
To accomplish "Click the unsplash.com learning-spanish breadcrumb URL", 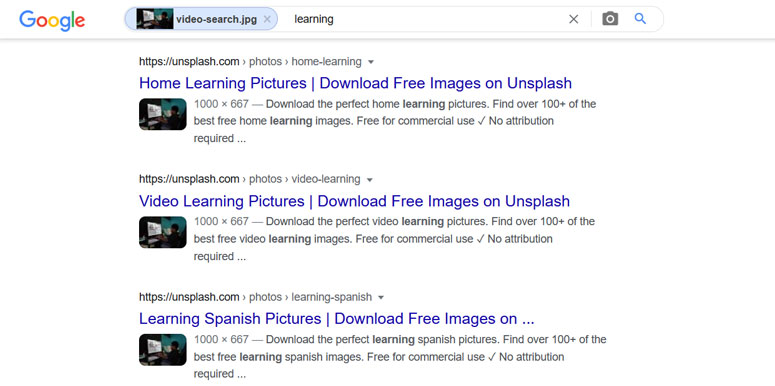I will pyautogui.click(x=255, y=297).
